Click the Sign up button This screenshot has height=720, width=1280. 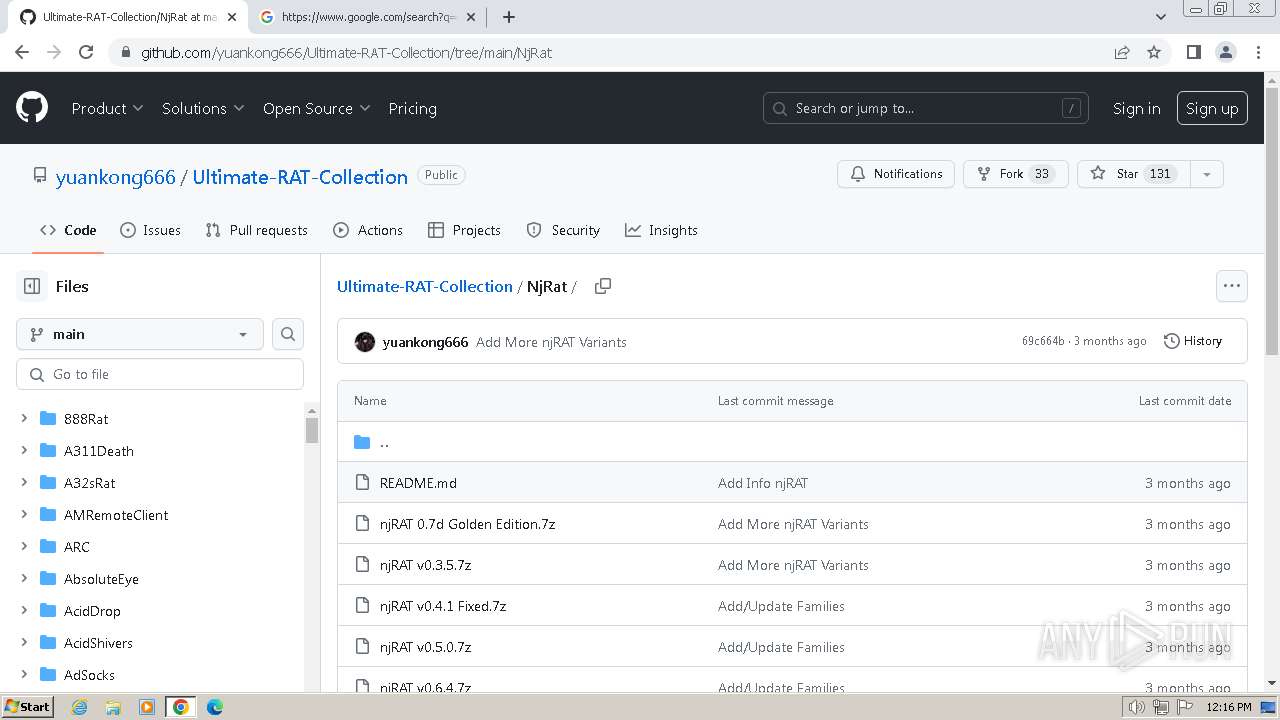click(1212, 108)
